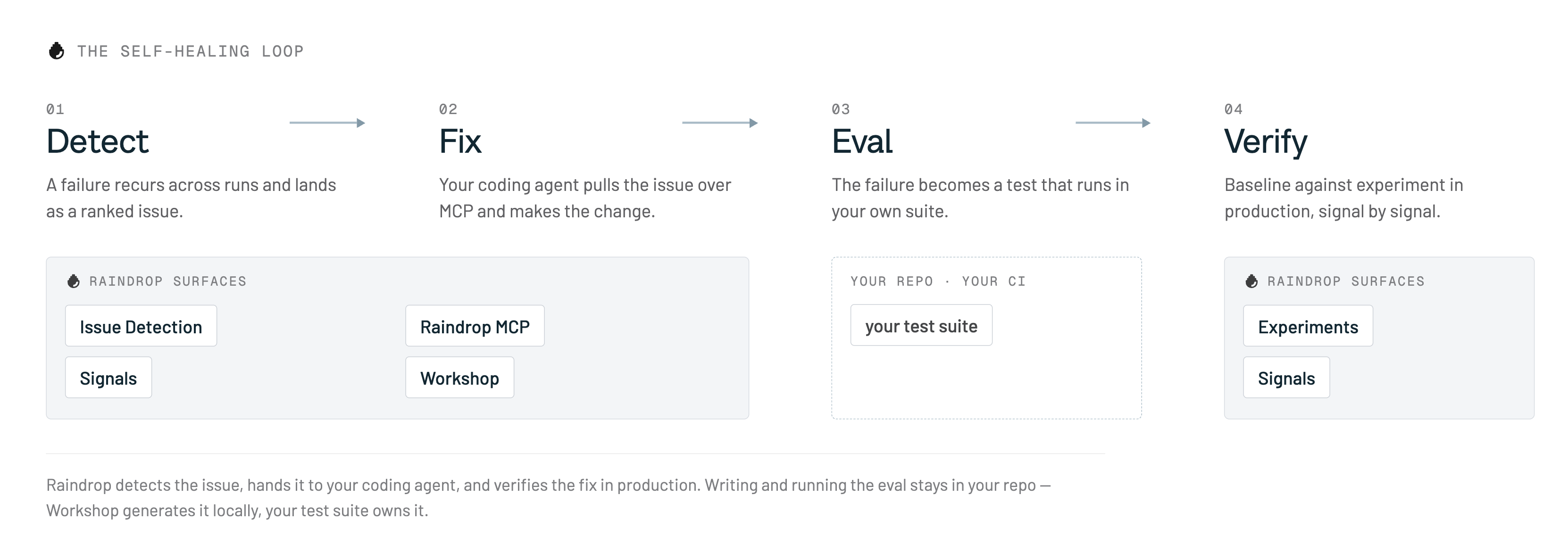Click the YOUR REPO · YOUR CI label
The image size is (1568, 545).
tap(938, 281)
